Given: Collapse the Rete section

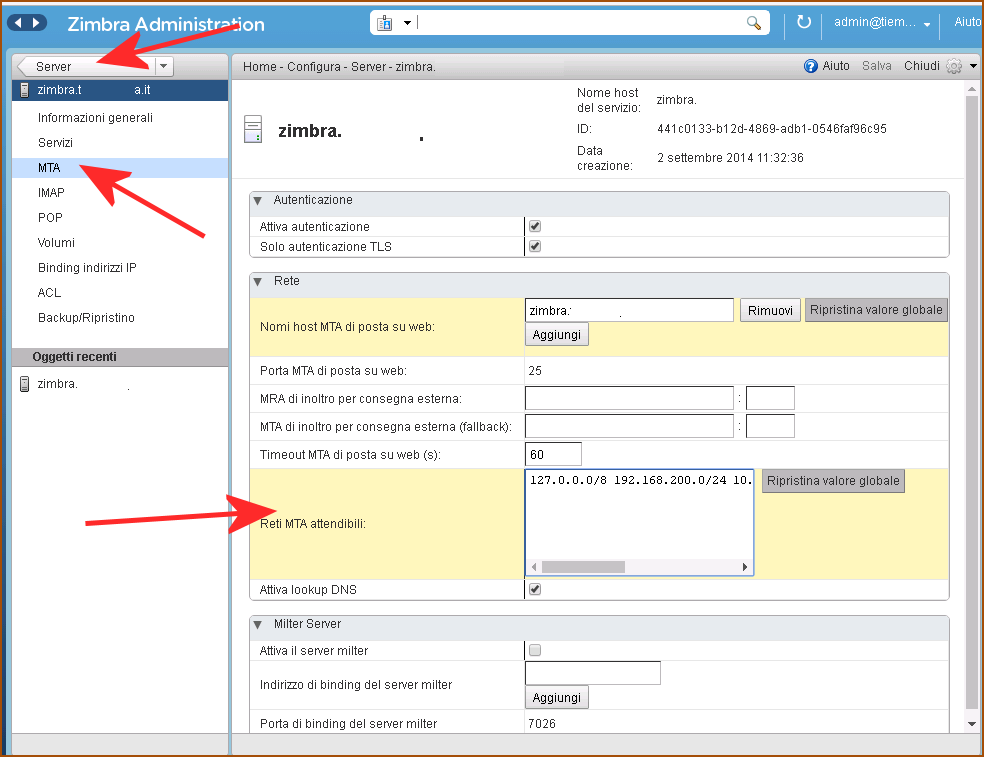Looking at the screenshot, I should [x=257, y=282].
